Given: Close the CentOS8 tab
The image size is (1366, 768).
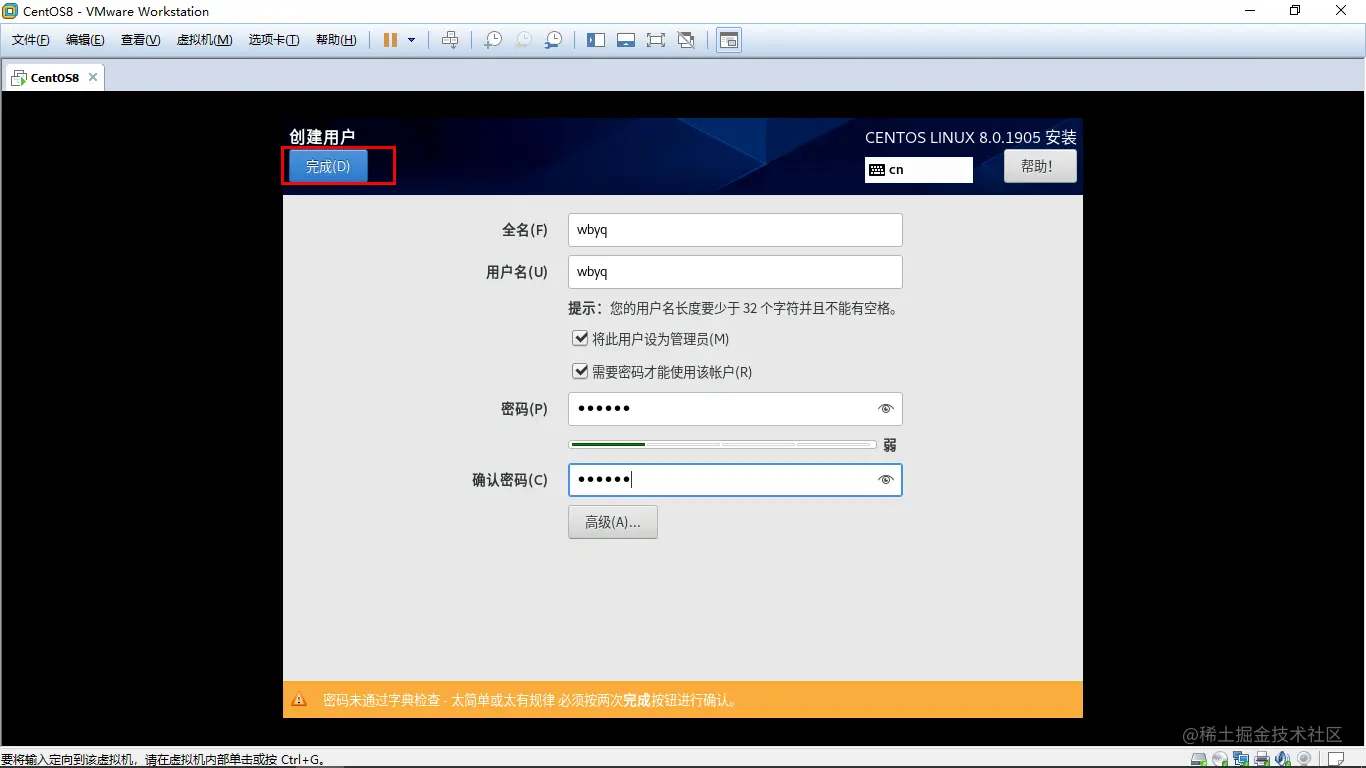Looking at the screenshot, I should click(x=93, y=77).
